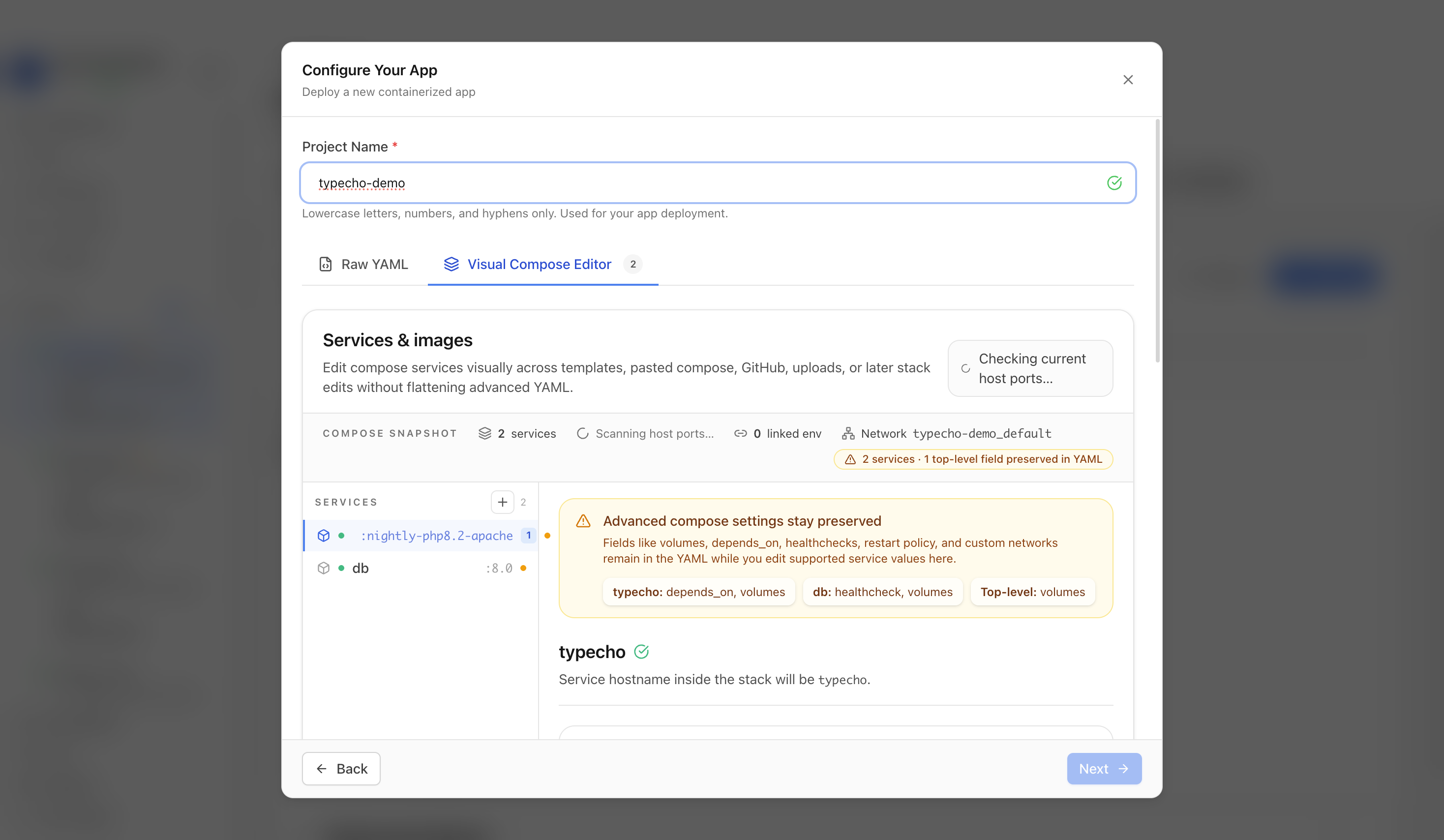The width and height of the screenshot is (1444, 840).
Task: Click the typecho: depends_on, volumes chip
Action: (x=698, y=592)
